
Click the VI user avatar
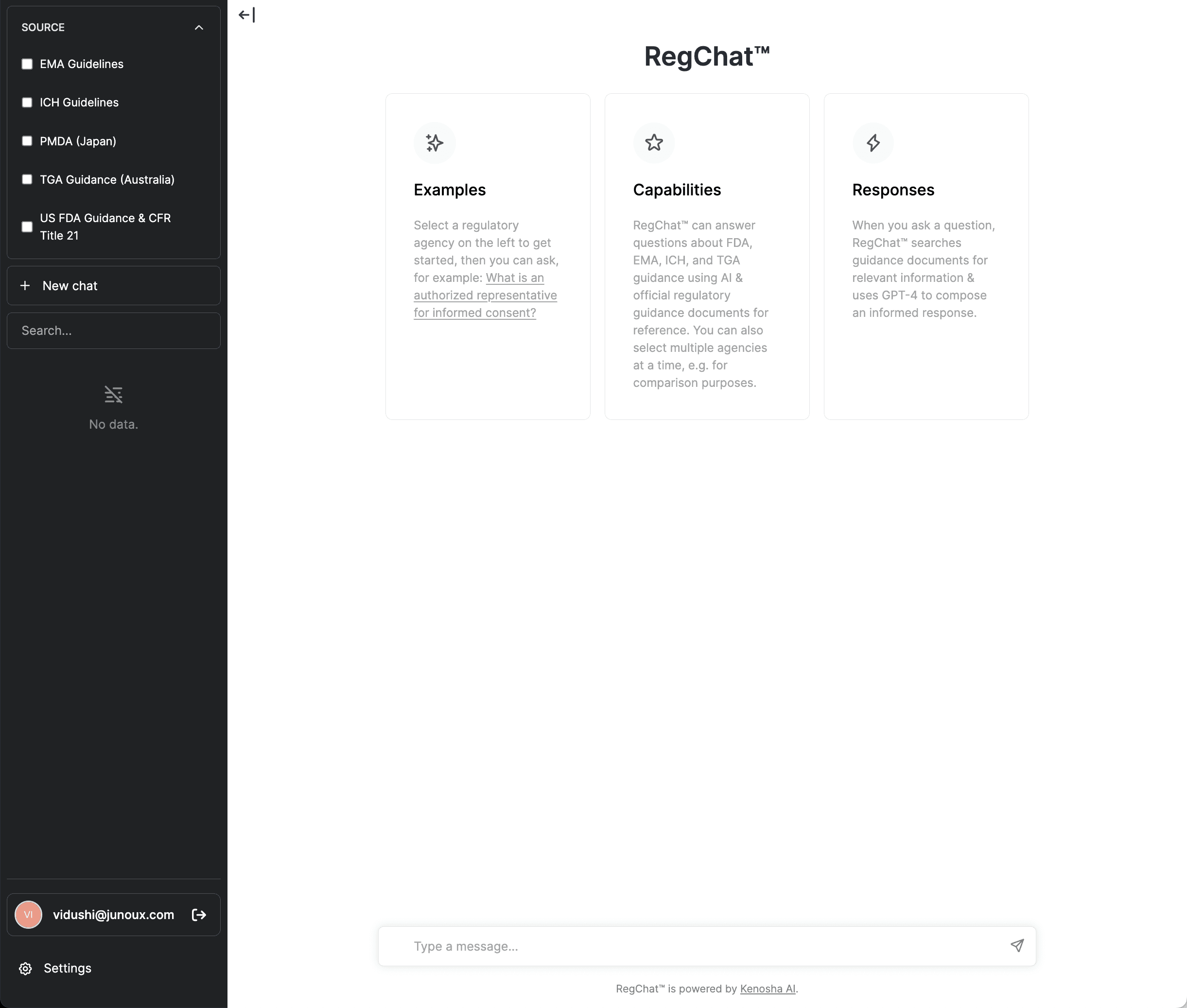click(x=29, y=915)
